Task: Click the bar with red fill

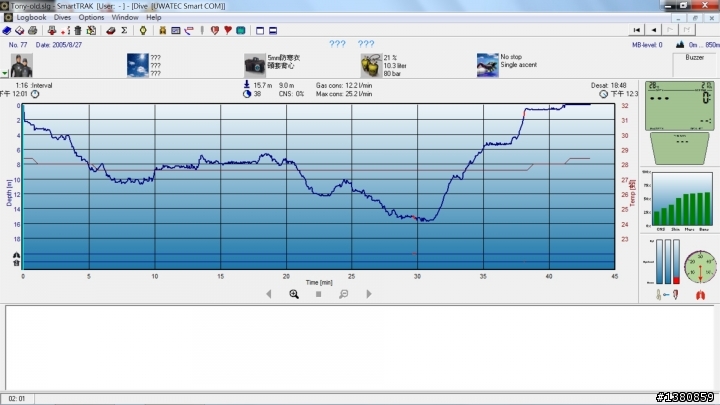Action: click(x=676, y=261)
